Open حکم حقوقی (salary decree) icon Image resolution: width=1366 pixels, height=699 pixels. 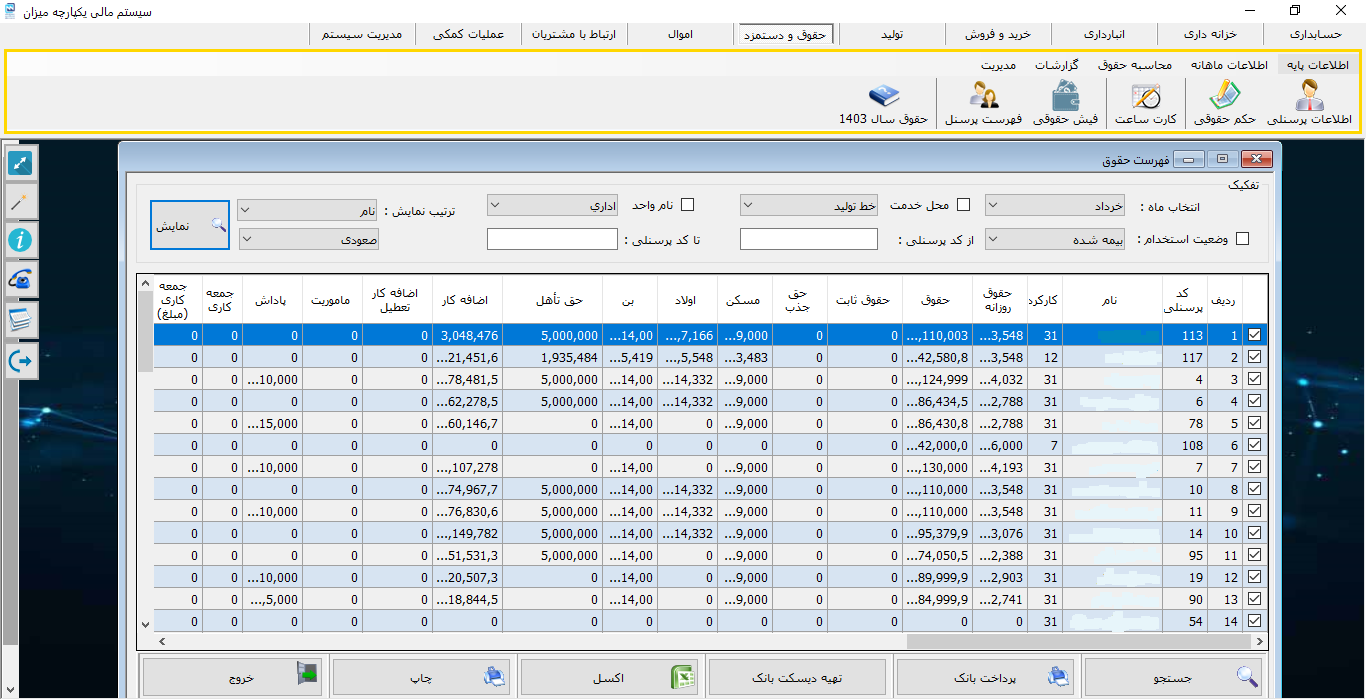coord(1223,103)
